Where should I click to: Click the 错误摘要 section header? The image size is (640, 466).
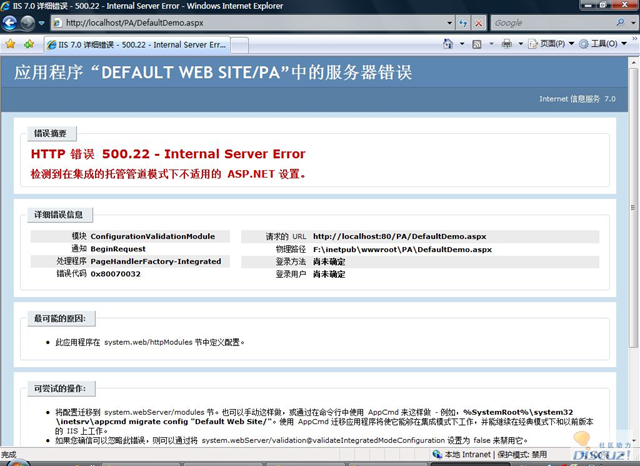[x=52, y=133]
